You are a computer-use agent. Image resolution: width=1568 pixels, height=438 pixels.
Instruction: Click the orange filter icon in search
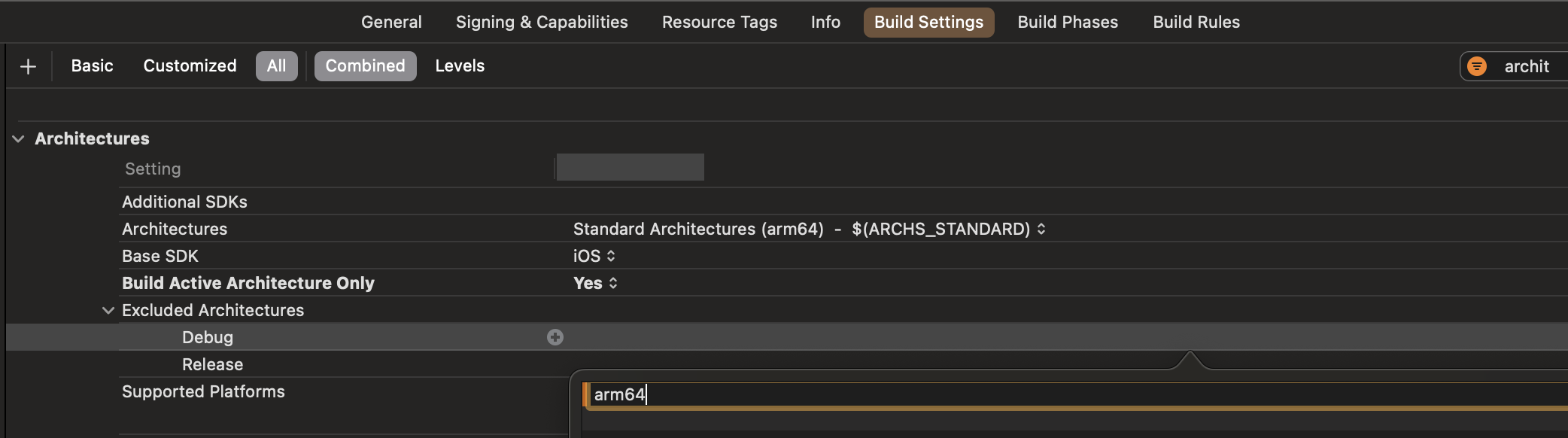point(1477,66)
